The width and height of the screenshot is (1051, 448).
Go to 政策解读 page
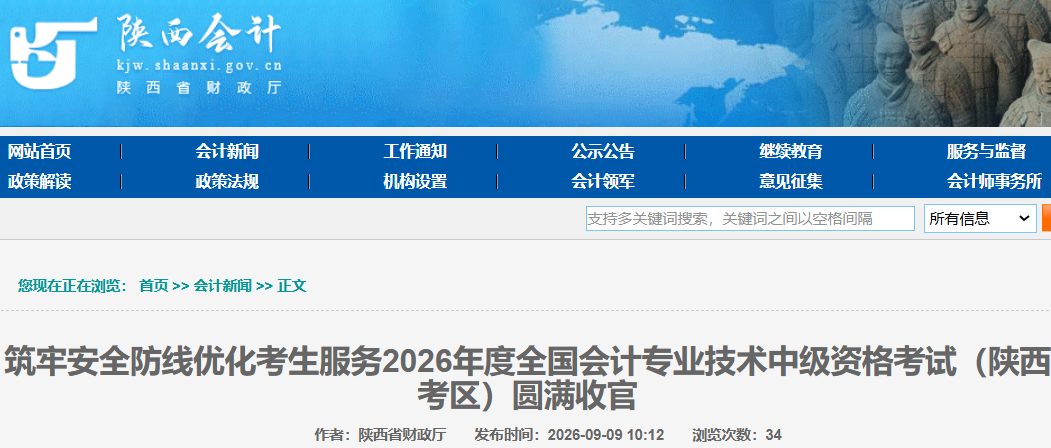(x=40, y=181)
